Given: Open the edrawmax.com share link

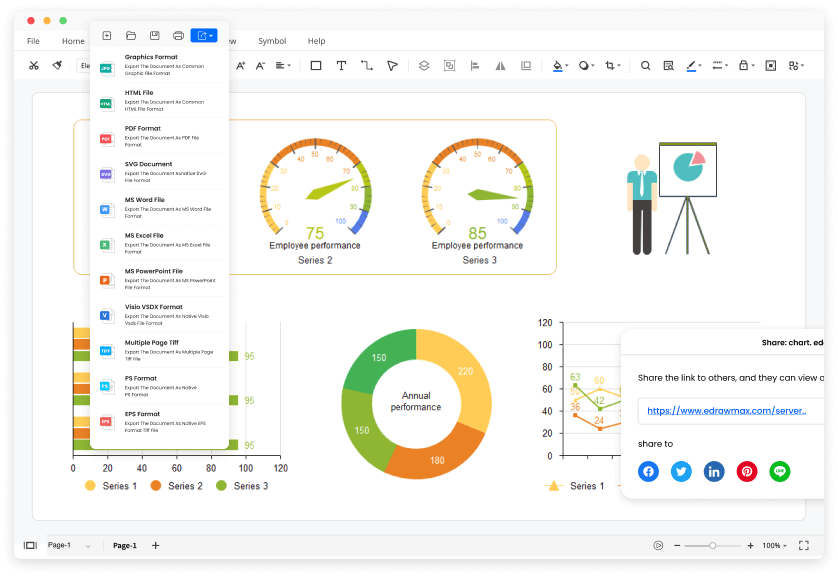Looking at the screenshot, I should click(x=726, y=410).
